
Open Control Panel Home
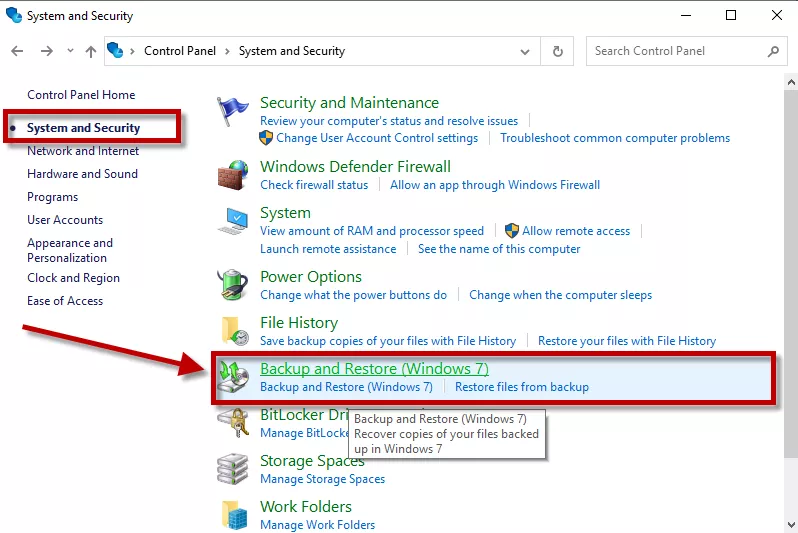[x=81, y=95]
